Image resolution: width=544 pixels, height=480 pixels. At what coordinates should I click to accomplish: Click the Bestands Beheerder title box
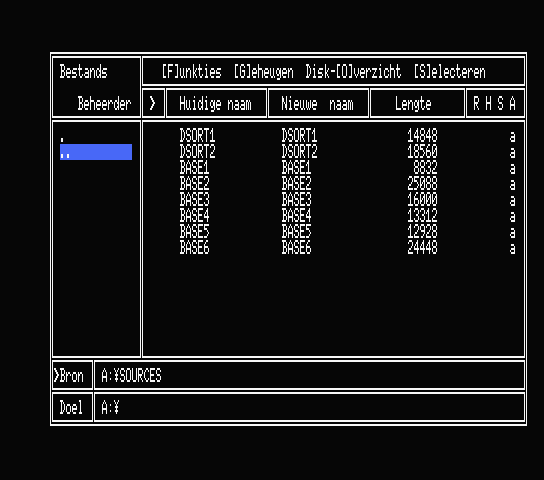point(96,87)
